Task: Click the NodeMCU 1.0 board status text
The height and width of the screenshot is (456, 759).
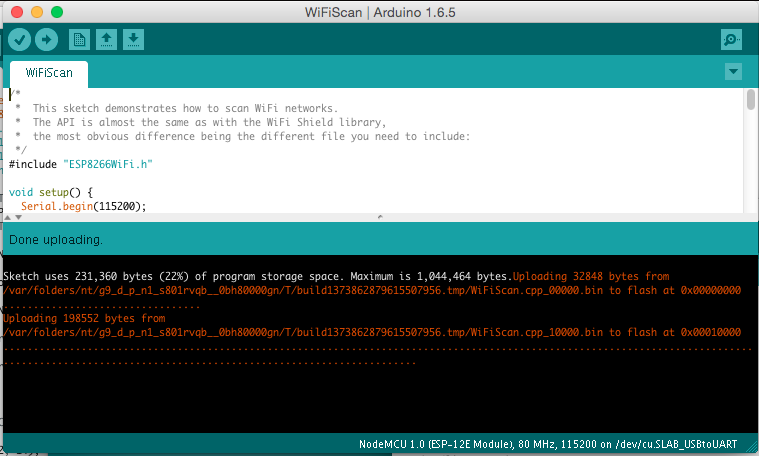Action: pyautogui.click(x=548, y=444)
